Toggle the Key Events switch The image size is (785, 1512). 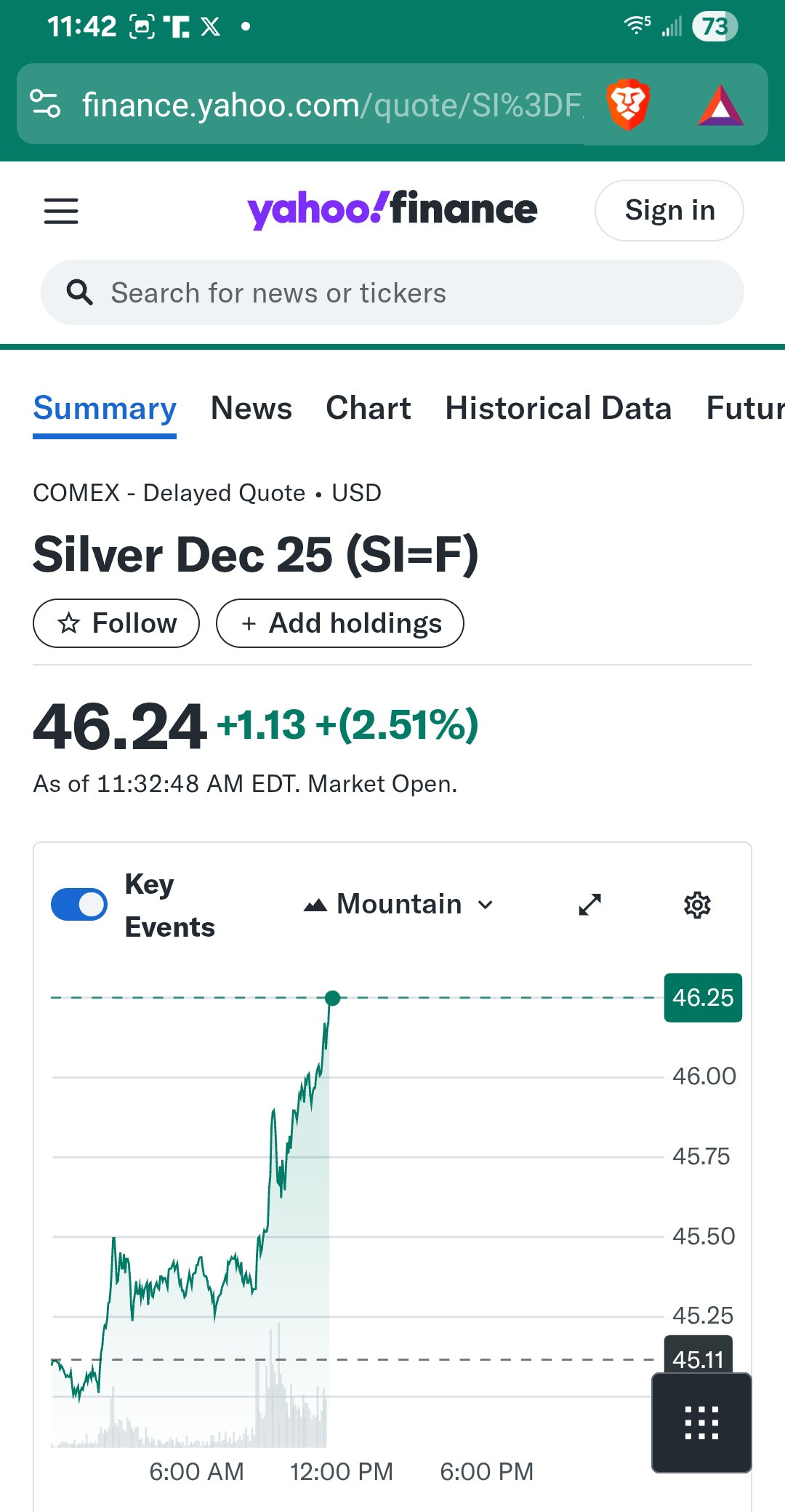[79, 905]
